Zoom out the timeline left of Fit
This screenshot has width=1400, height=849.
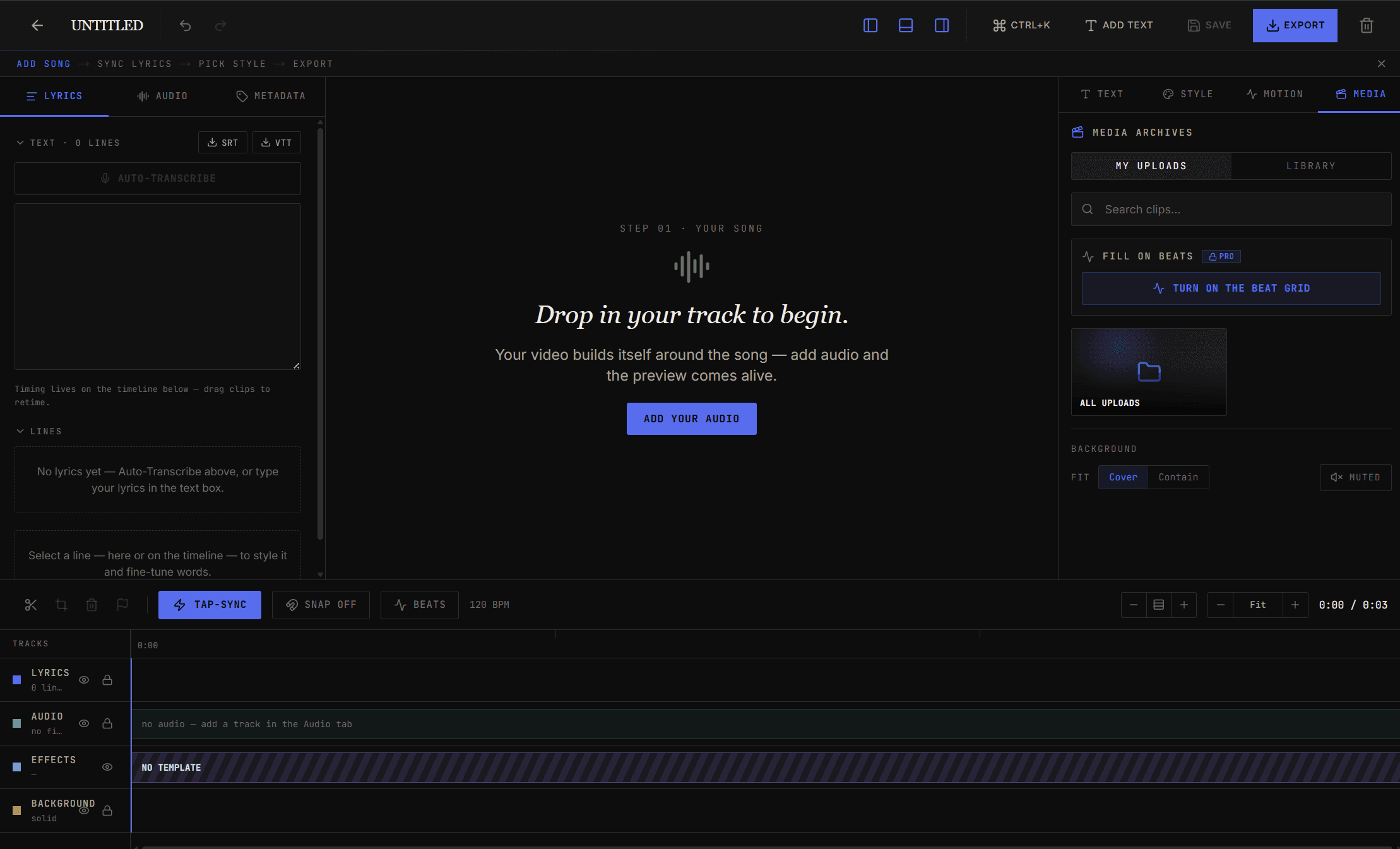point(1221,605)
